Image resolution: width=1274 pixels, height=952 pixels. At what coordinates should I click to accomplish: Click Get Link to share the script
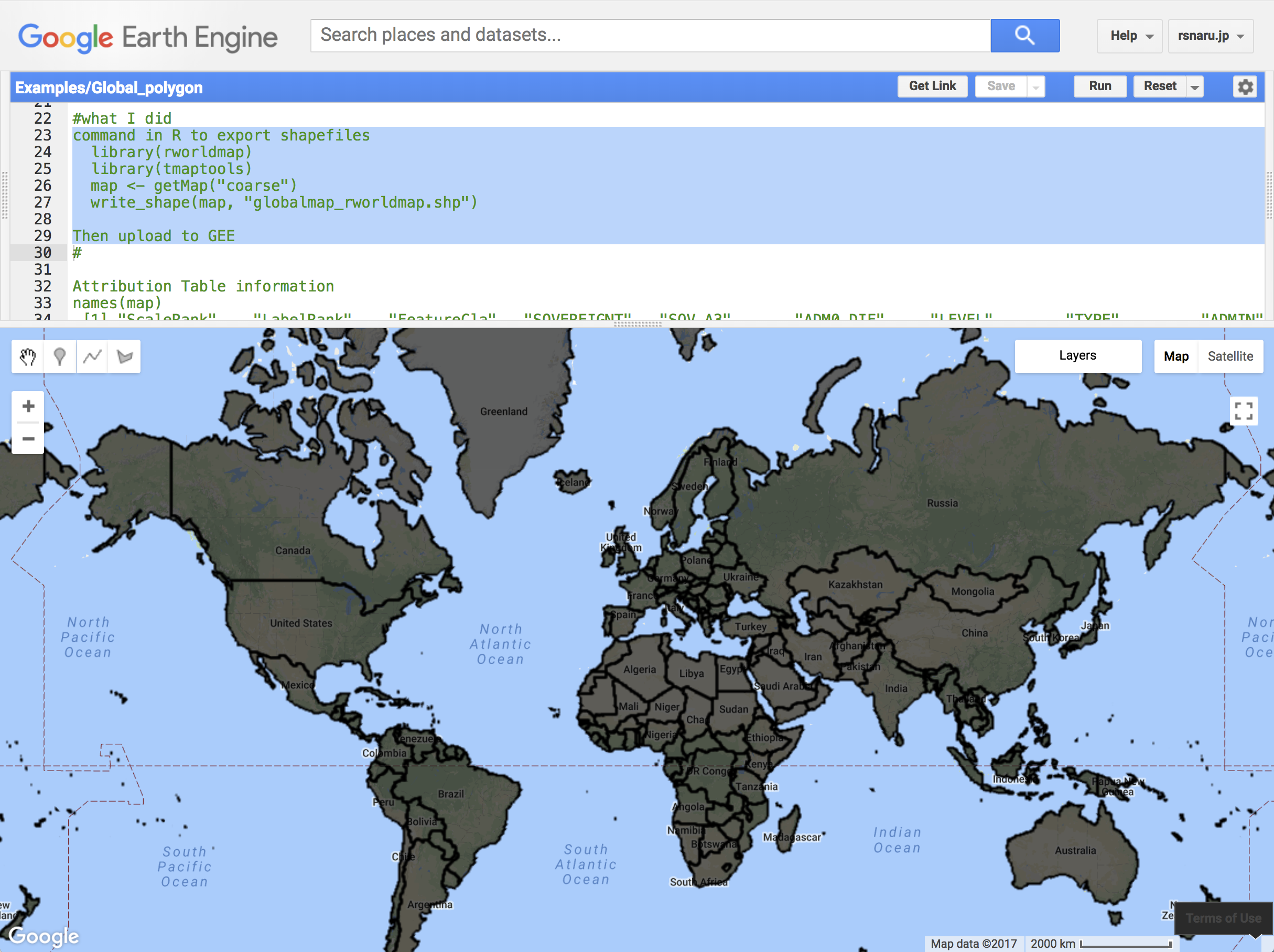[932, 86]
